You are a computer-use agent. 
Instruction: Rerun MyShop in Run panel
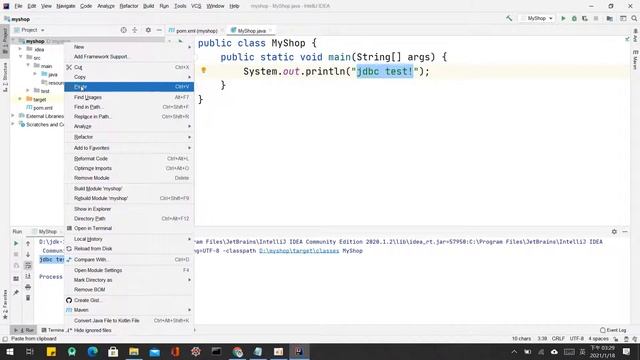pos(16,243)
